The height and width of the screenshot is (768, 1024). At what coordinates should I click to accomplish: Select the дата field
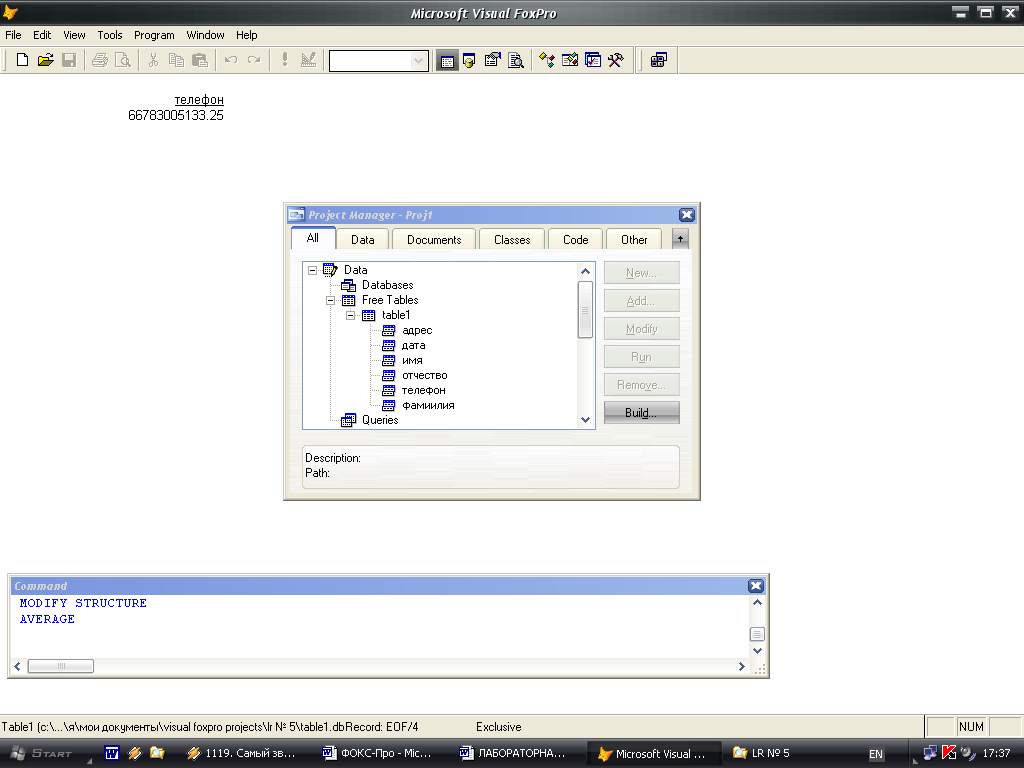click(x=413, y=345)
